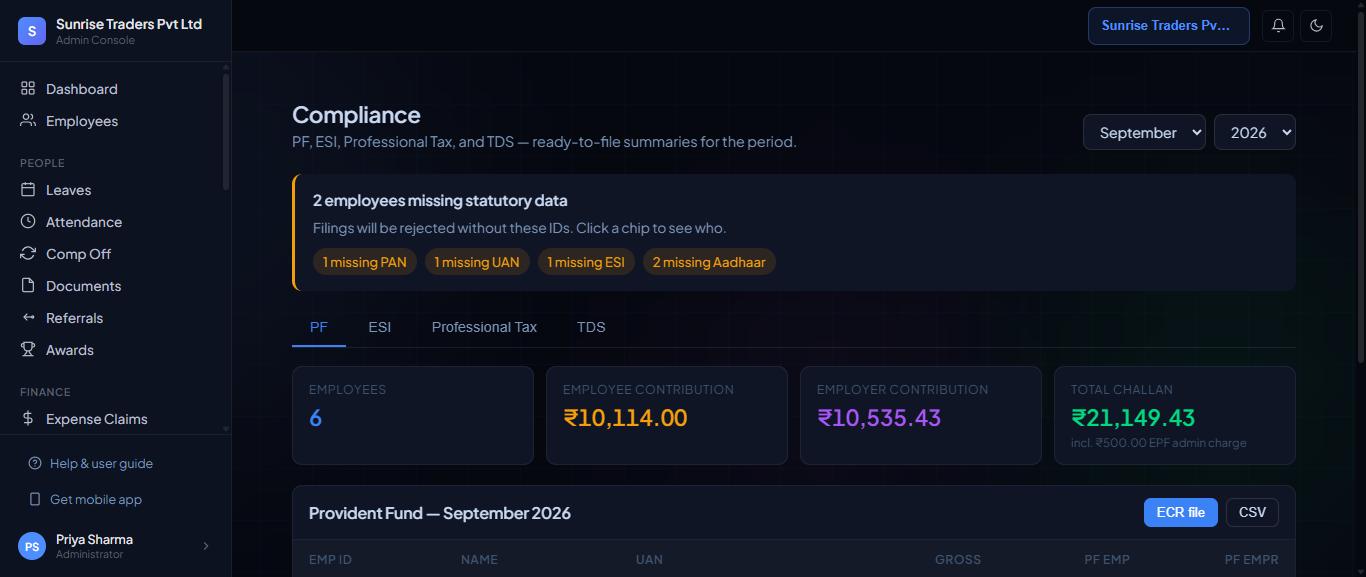This screenshot has height=577, width=1366.
Task: Click the Dashboard grid icon
Action: [28, 89]
